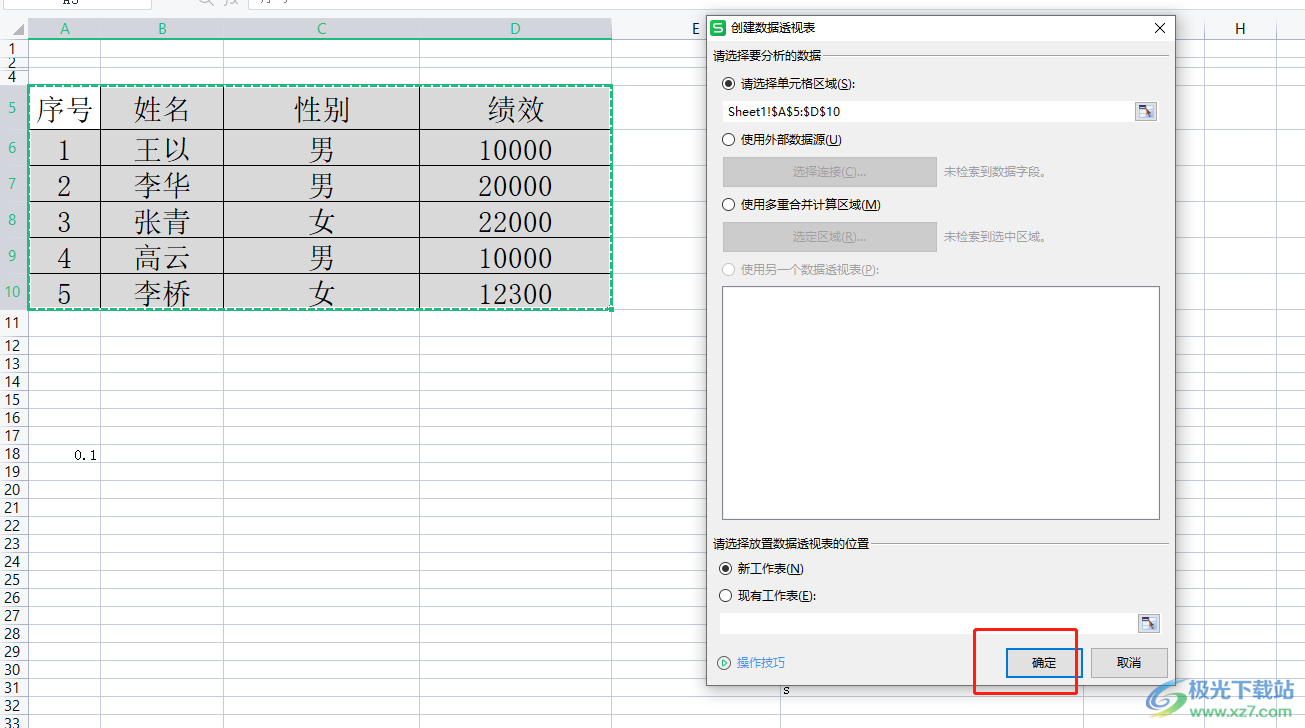Cancel the dialog with 取消
This screenshot has width=1305, height=728.
(x=1129, y=662)
